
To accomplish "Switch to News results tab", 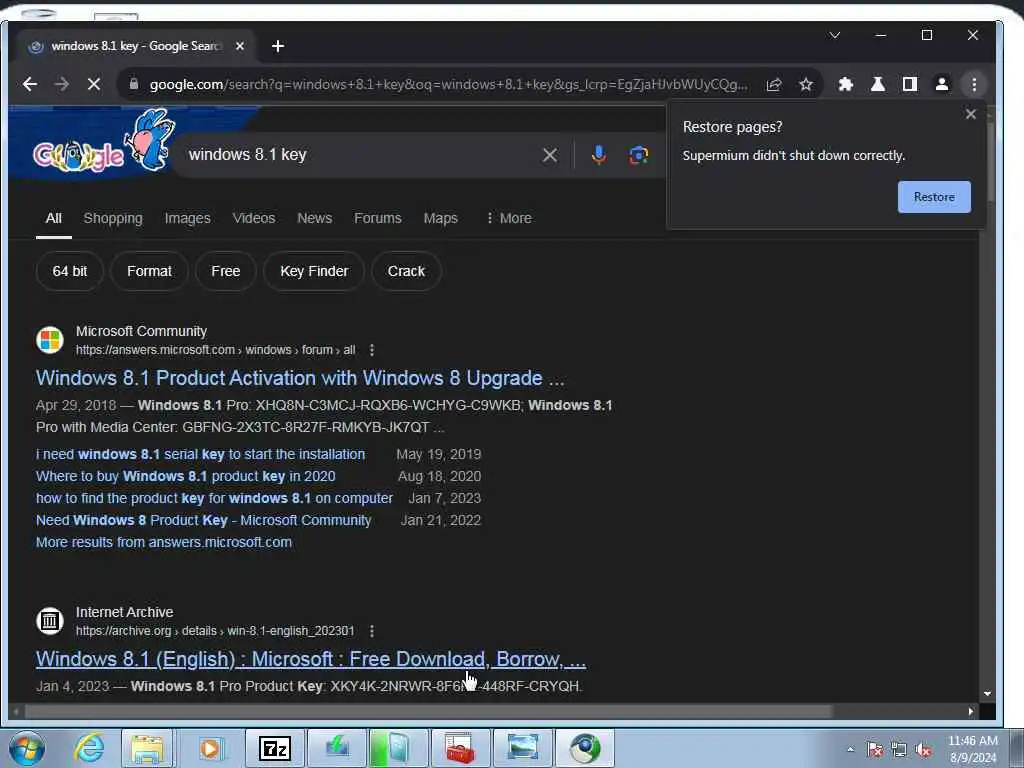I will (x=315, y=218).
